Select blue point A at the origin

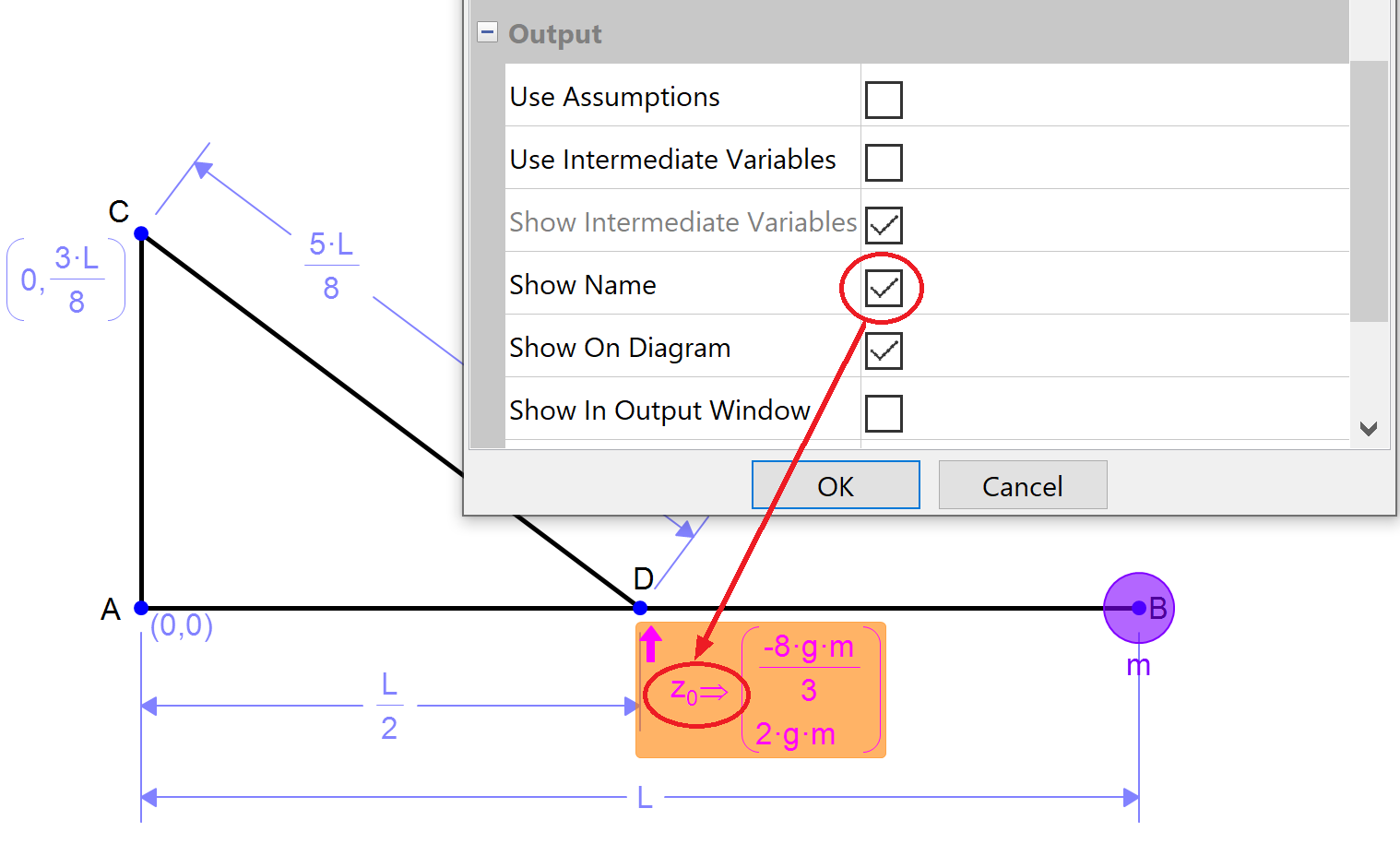click(x=141, y=608)
